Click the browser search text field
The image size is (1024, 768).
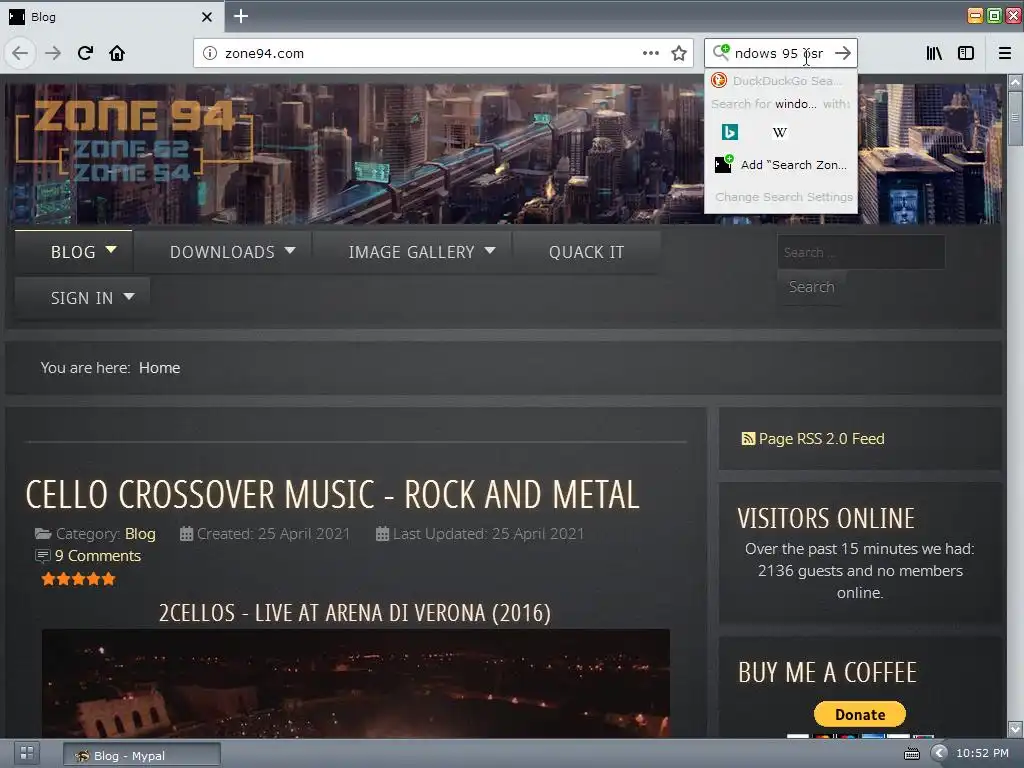pyautogui.click(x=780, y=53)
